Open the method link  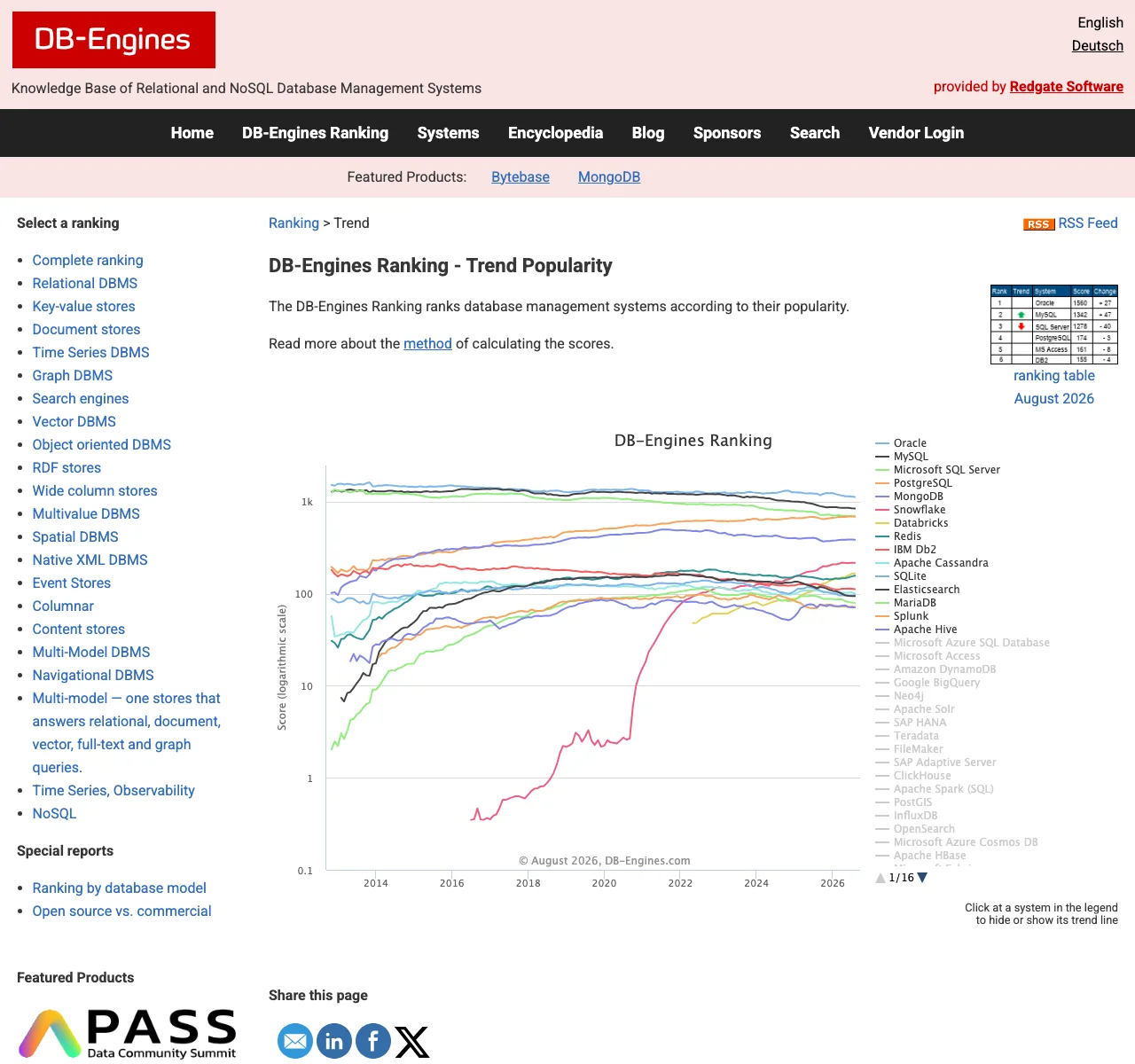[x=427, y=344]
